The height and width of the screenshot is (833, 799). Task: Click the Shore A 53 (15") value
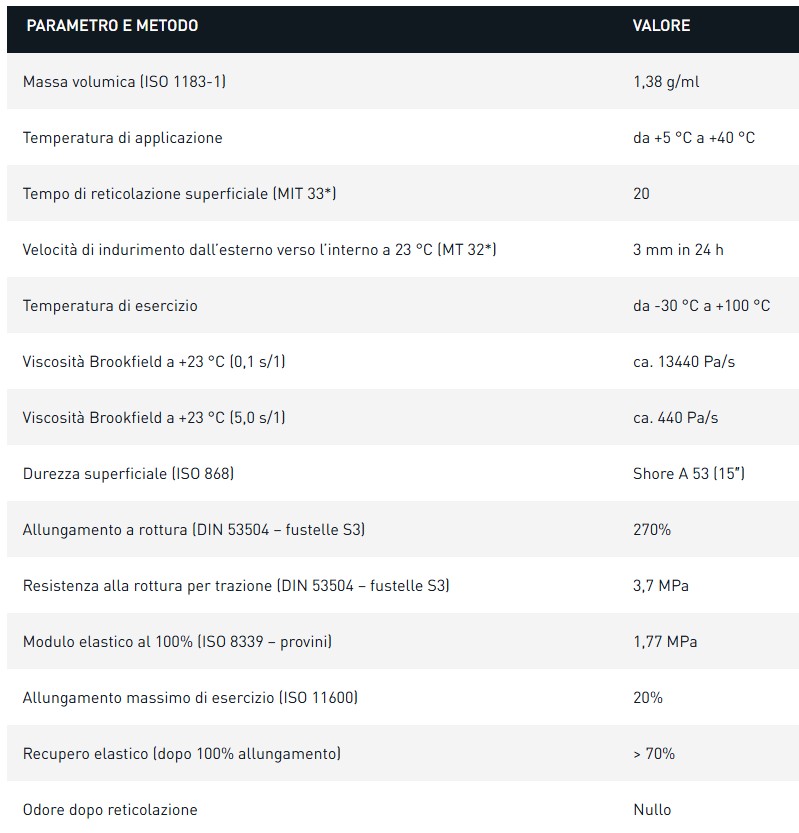(684, 473)
